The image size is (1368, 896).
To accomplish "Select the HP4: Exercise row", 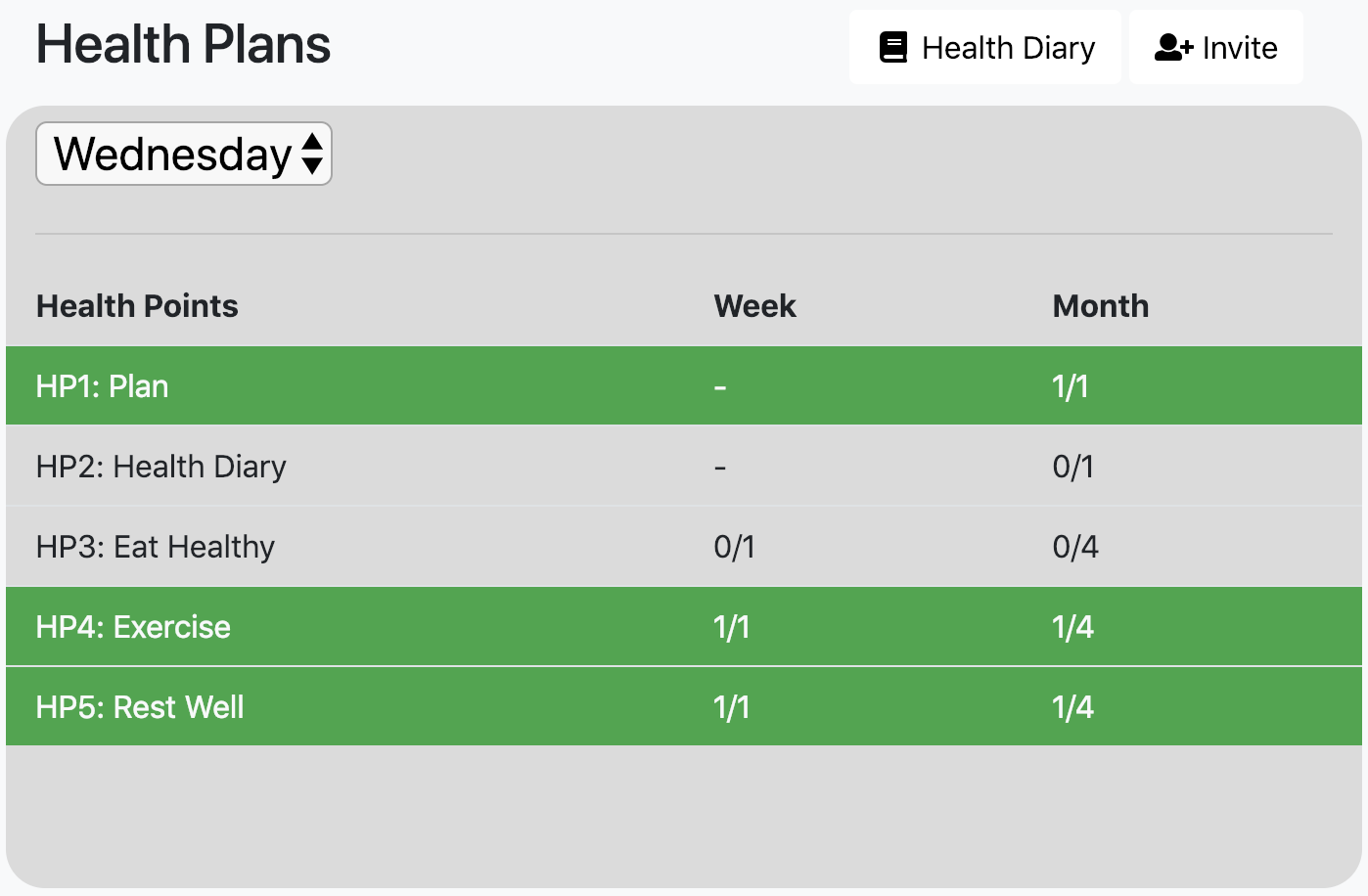I will pos(133,627).
